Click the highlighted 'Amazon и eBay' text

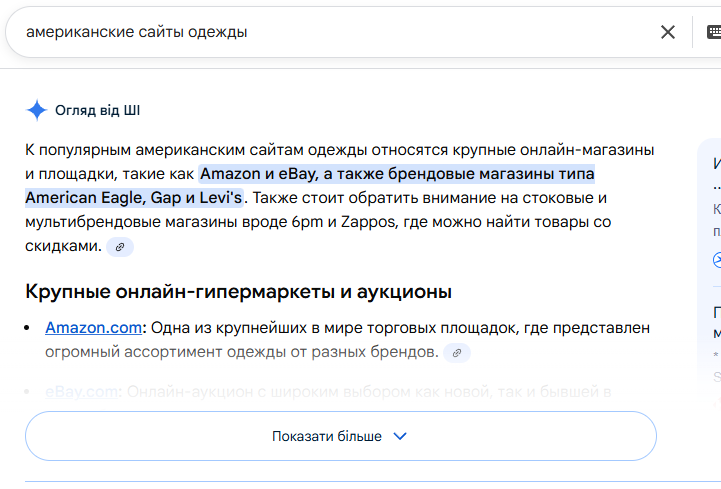(260, 174)
